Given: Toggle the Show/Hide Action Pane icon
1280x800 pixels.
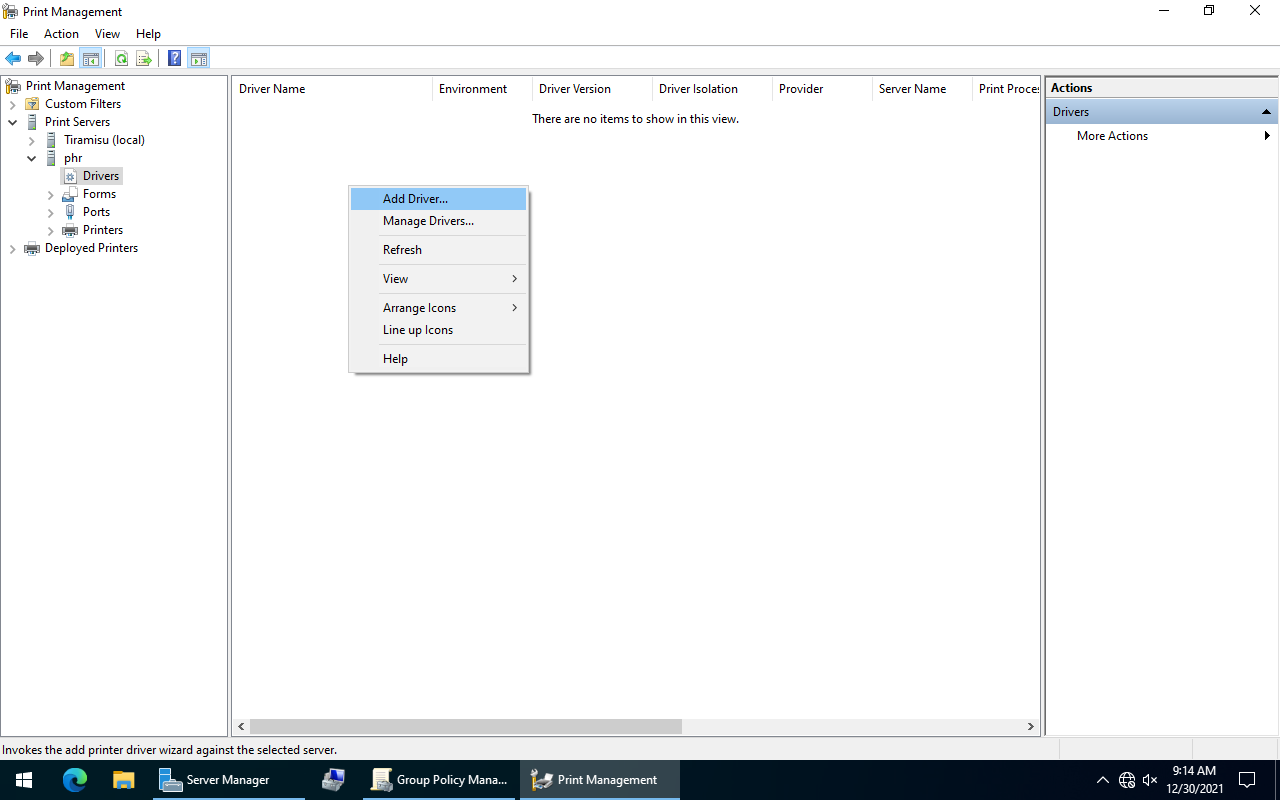Looking at the screenshot, I should (x=199, y=57).
